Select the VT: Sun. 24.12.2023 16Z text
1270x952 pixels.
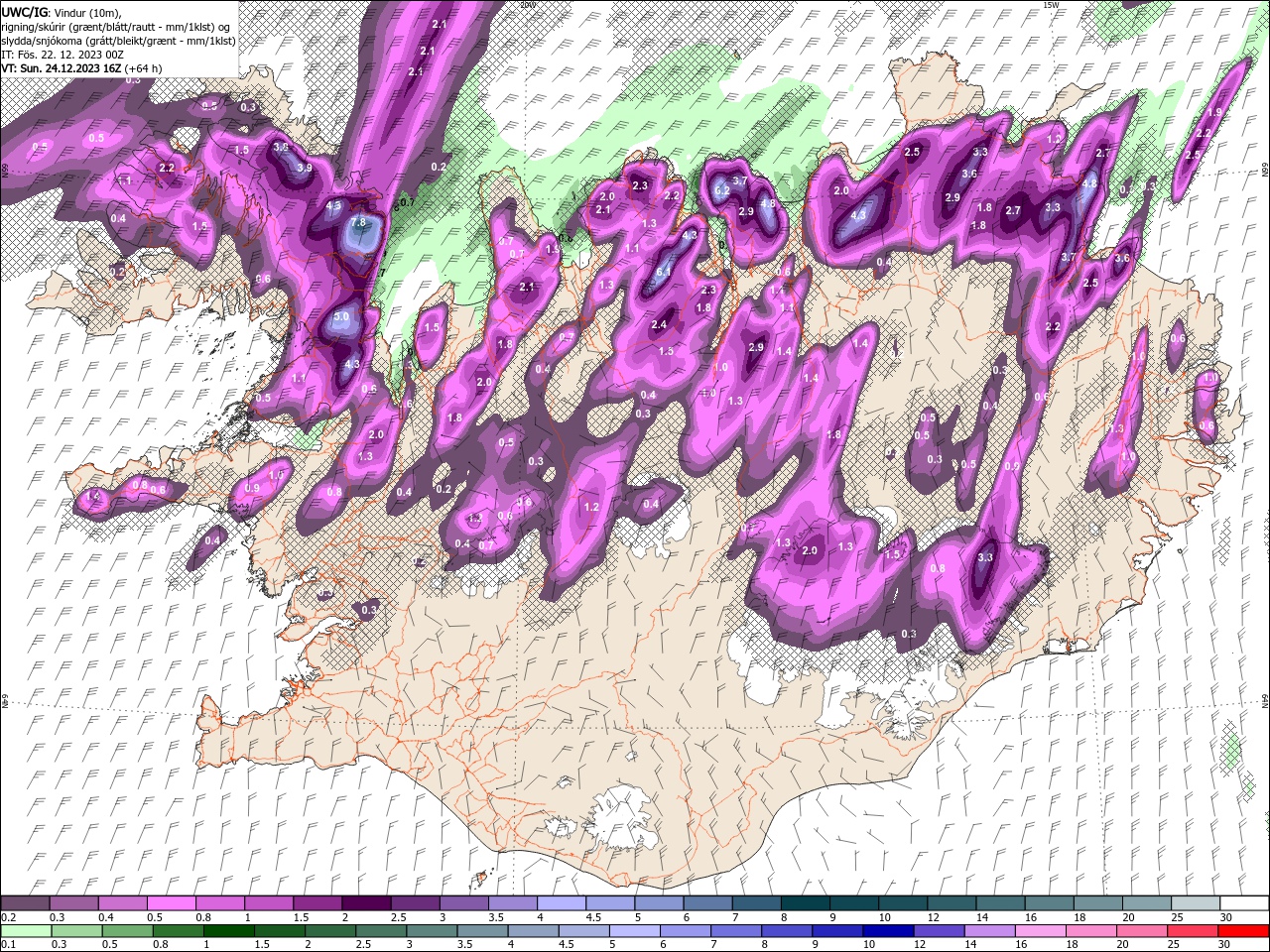point(62,68)
